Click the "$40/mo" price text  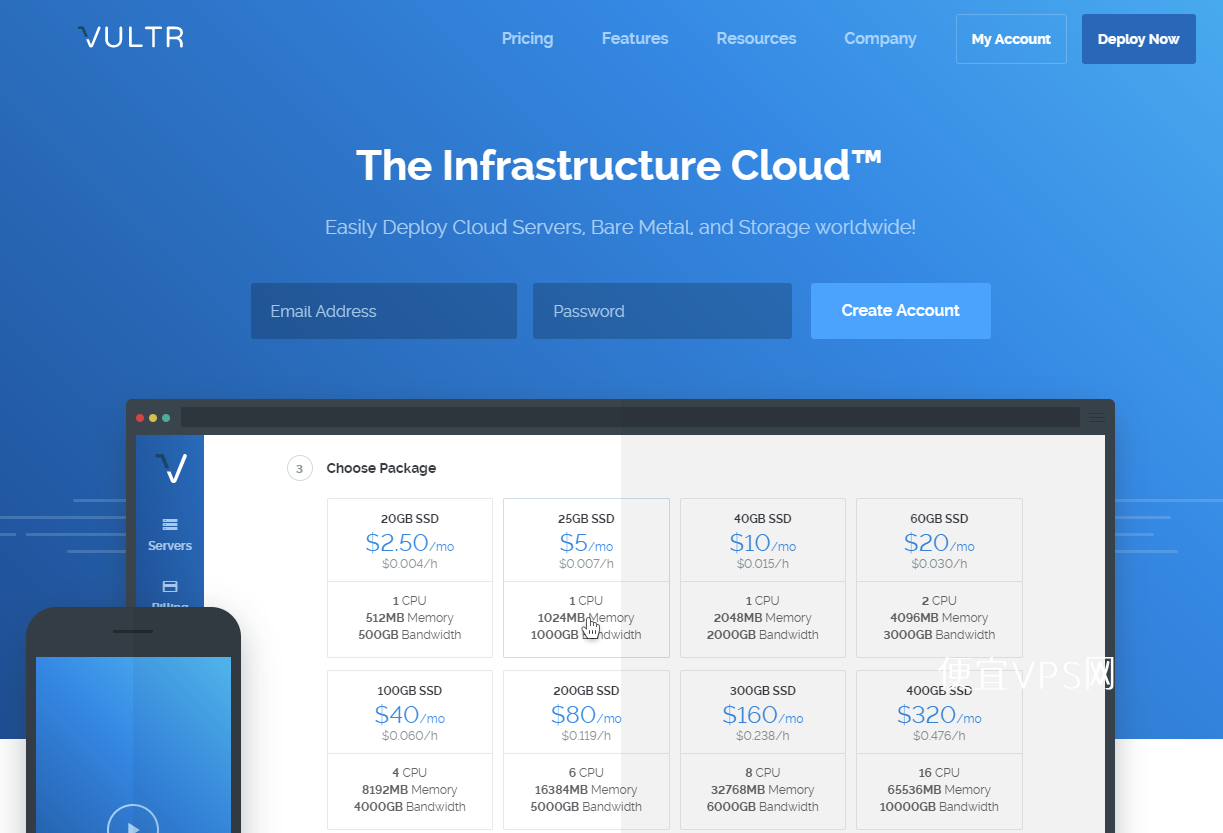410,715
